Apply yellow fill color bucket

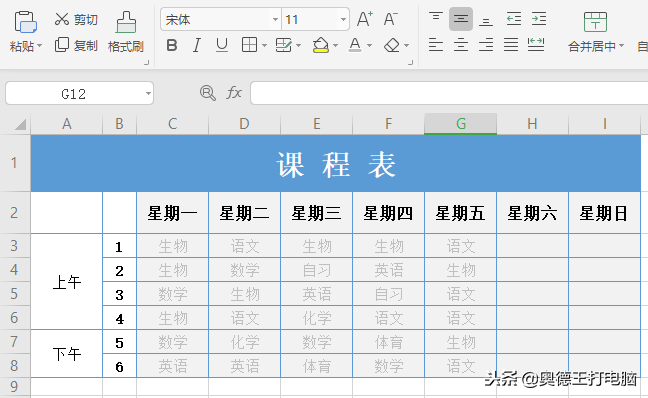[321, 45]
